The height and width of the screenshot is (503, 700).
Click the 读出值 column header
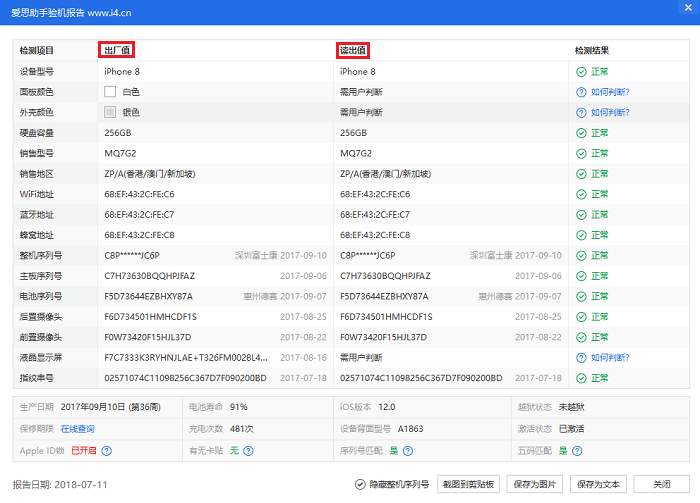(x=353, y=50)
